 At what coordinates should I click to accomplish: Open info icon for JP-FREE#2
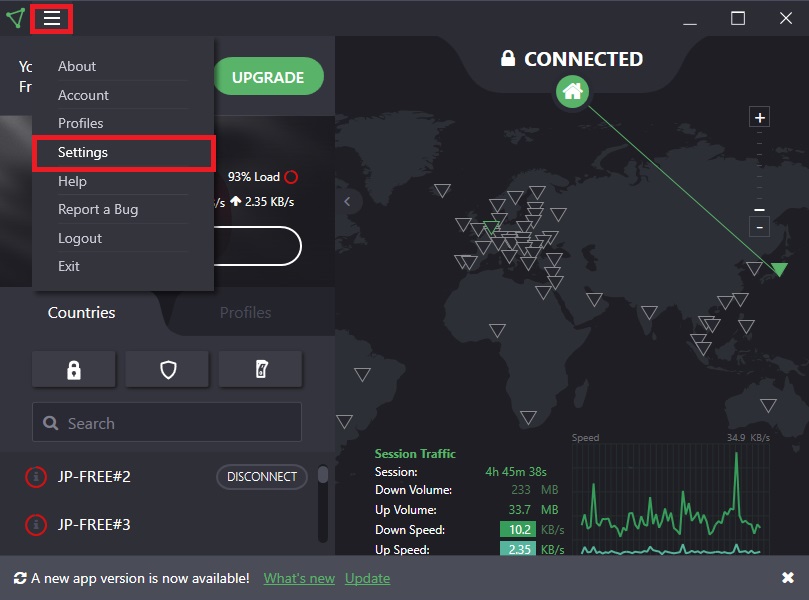36,477
